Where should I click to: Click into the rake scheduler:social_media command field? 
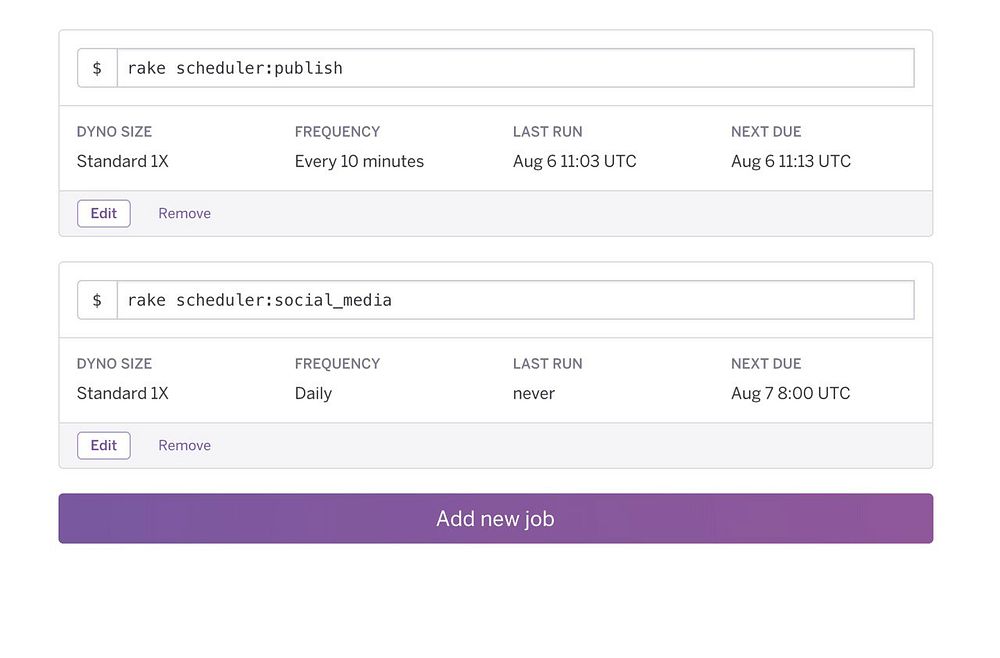click(515, 300)
